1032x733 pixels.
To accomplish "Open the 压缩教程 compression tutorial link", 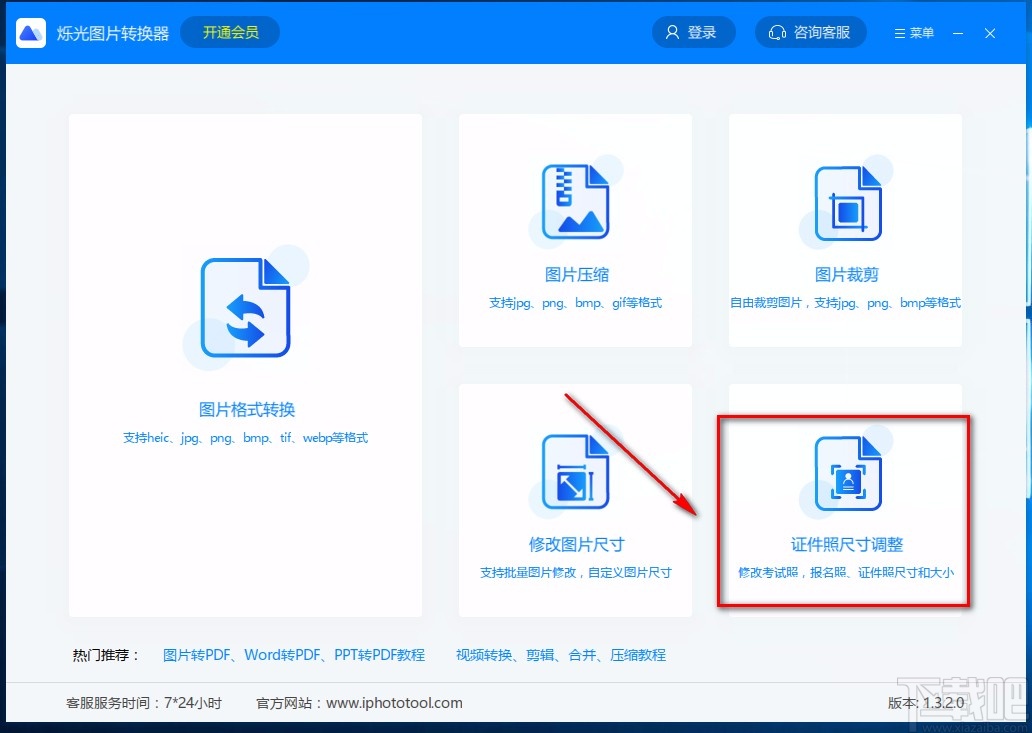I will point(637,655).
